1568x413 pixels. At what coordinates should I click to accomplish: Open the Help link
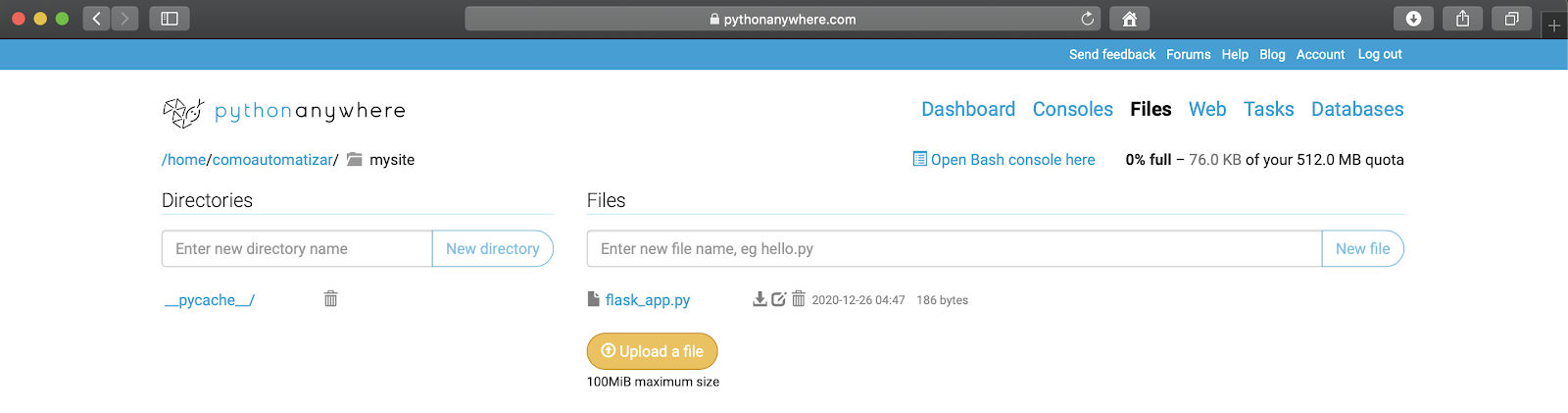pos(1235,55)
